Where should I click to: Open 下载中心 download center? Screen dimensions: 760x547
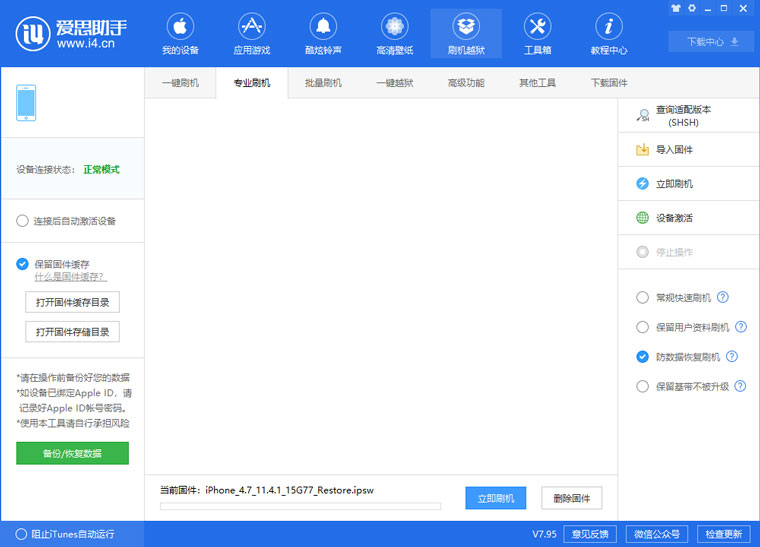tap(711, 42)
